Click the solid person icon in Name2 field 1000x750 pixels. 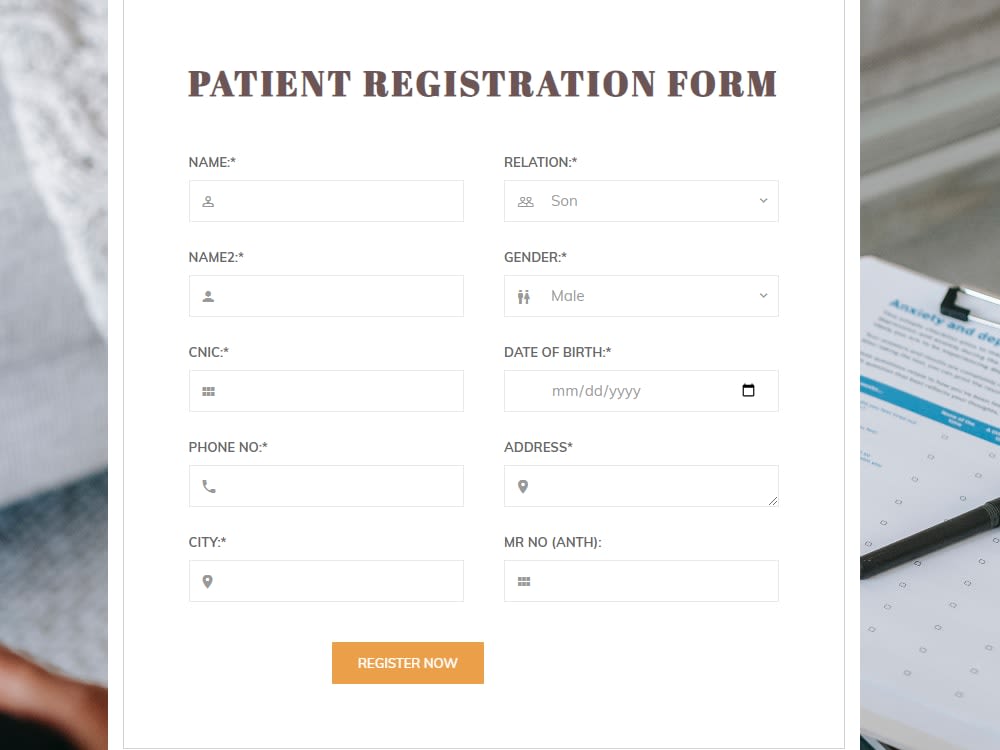click(208, 297)
